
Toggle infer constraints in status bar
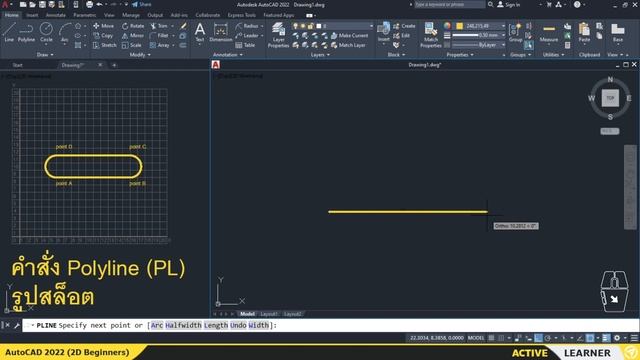[518, 338]
